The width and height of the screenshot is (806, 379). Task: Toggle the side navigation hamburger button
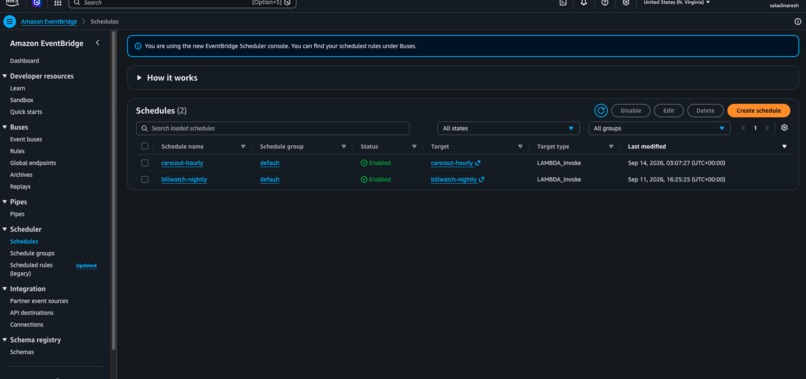point(9,22)
